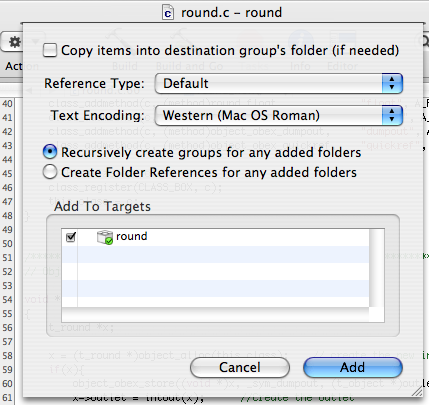Click the Action gear icon in toolbar
The height and width of the screenshot is (405, 429).
[14, 42]
